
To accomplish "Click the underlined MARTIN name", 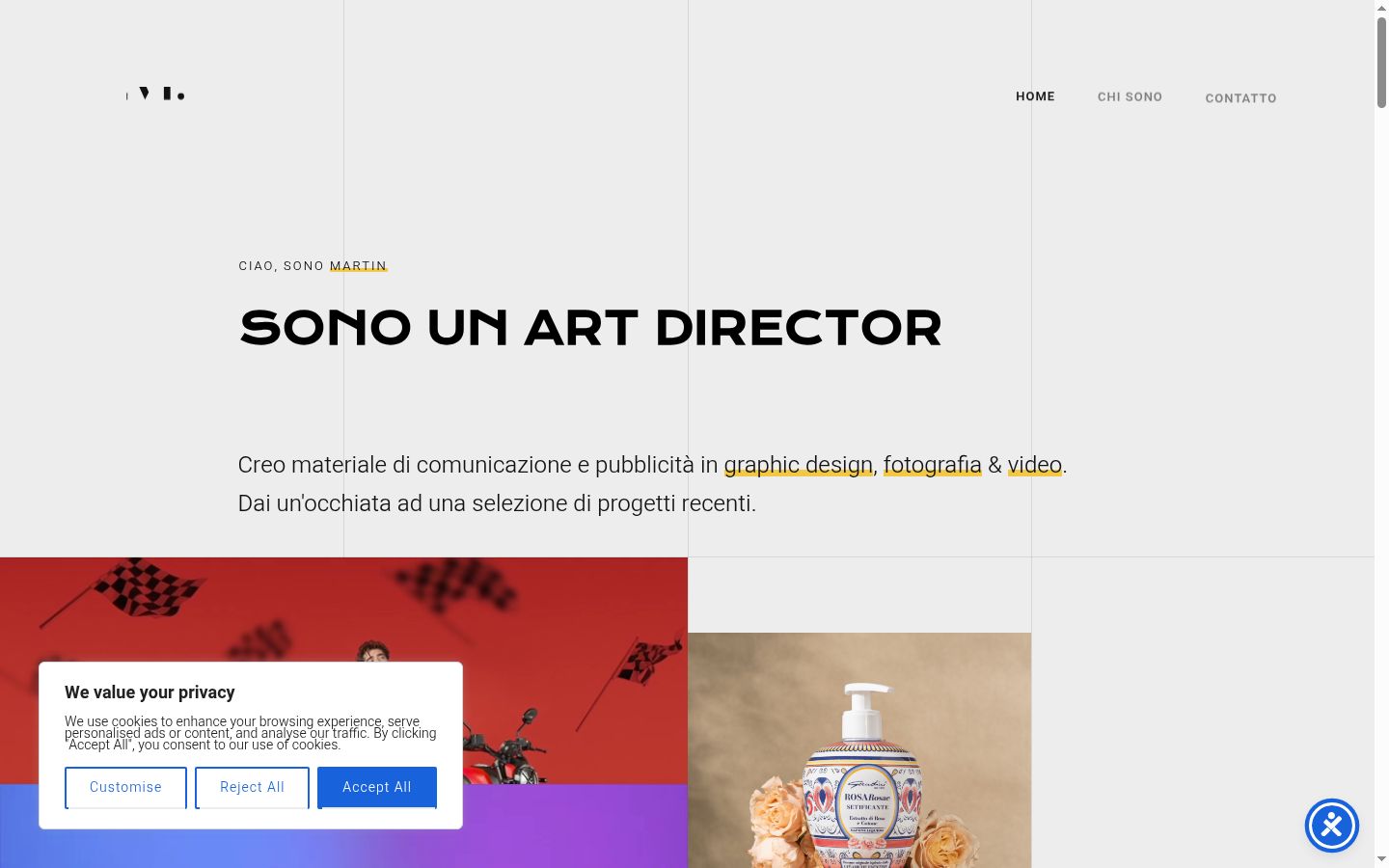I will pyautogui.click(x=358, y=266).
